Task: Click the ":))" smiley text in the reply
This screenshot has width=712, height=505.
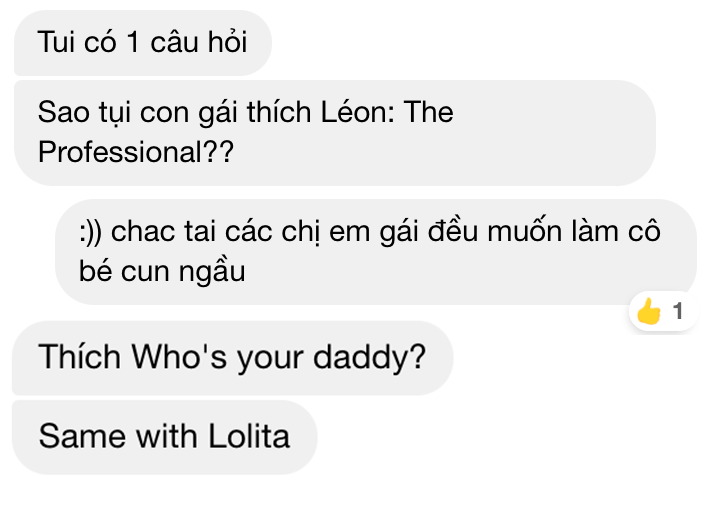Action: click(92, 231)
